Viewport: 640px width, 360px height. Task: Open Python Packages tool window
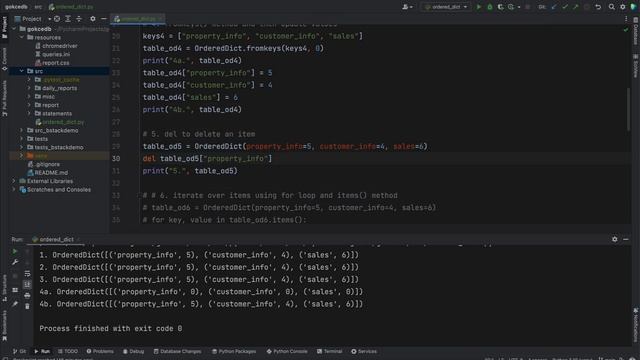click(x=234, y=351)
